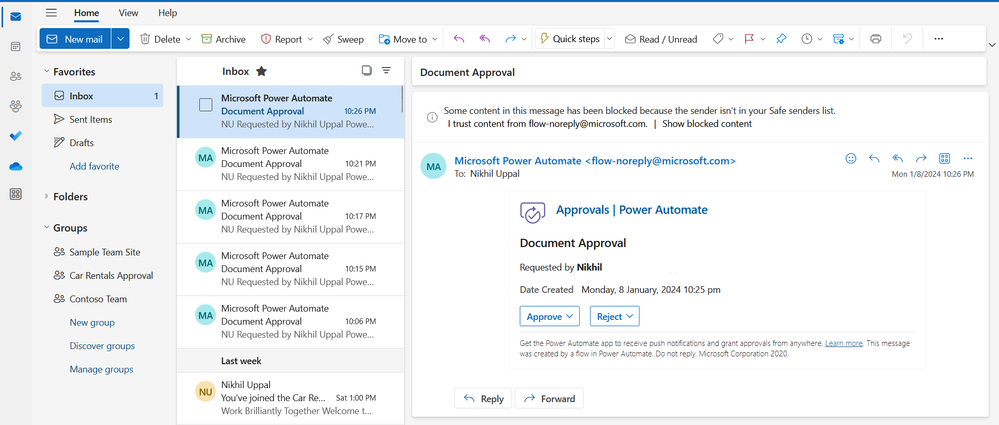Image resolution: width=999 pixels, height=425 pixels.
Task: Collapse the Favorites section
Action: (x=46, y=72)
